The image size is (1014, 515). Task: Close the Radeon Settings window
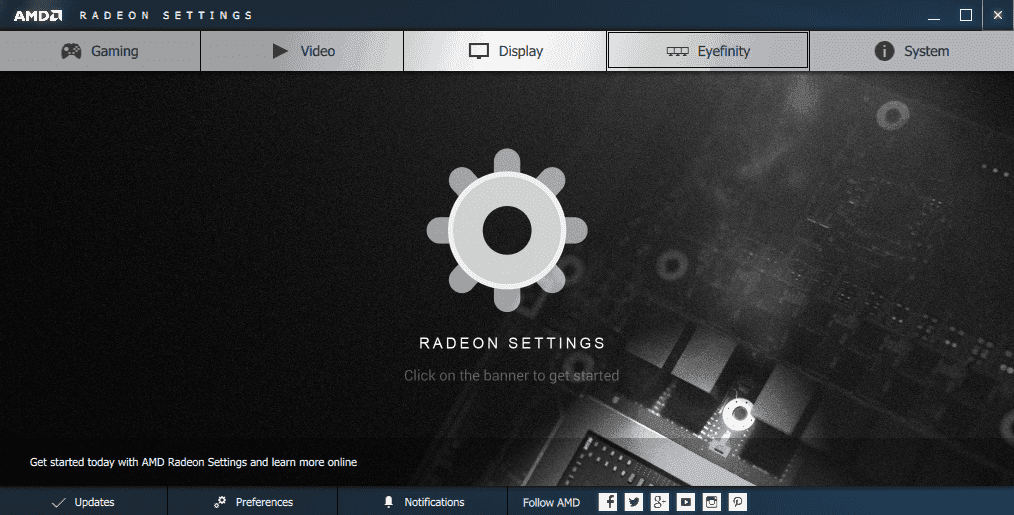pos(997,15)
